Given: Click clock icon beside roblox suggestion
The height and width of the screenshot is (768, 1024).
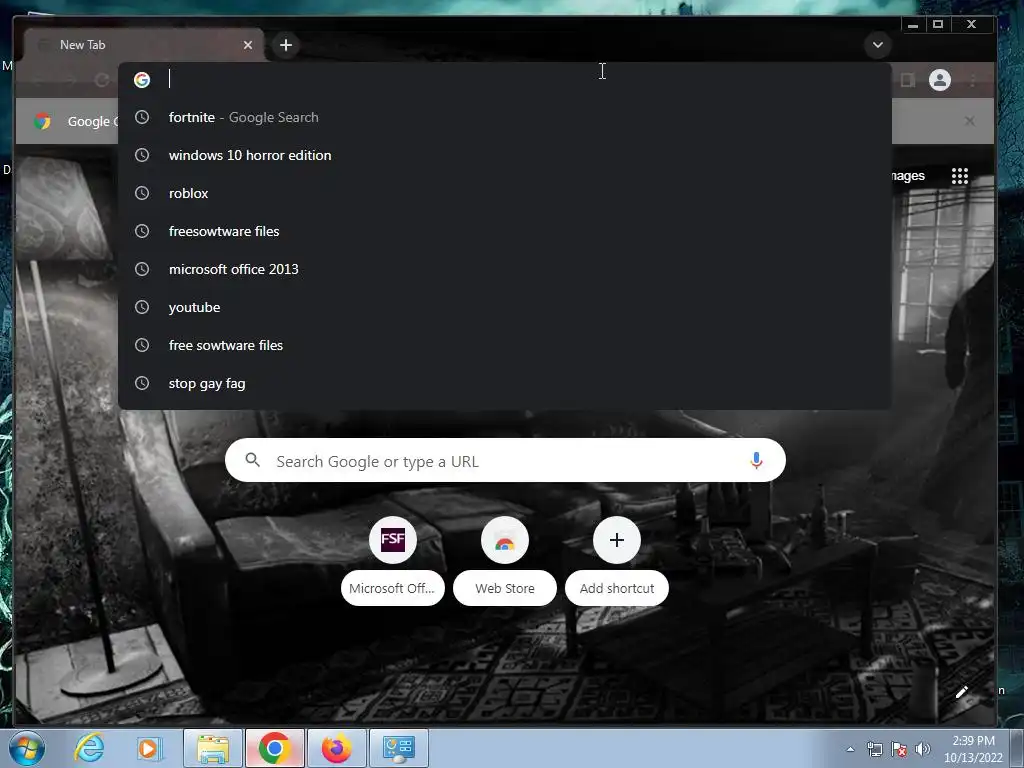Looking at the screenshot, I should pyautogui.click(x=142, y=193).
